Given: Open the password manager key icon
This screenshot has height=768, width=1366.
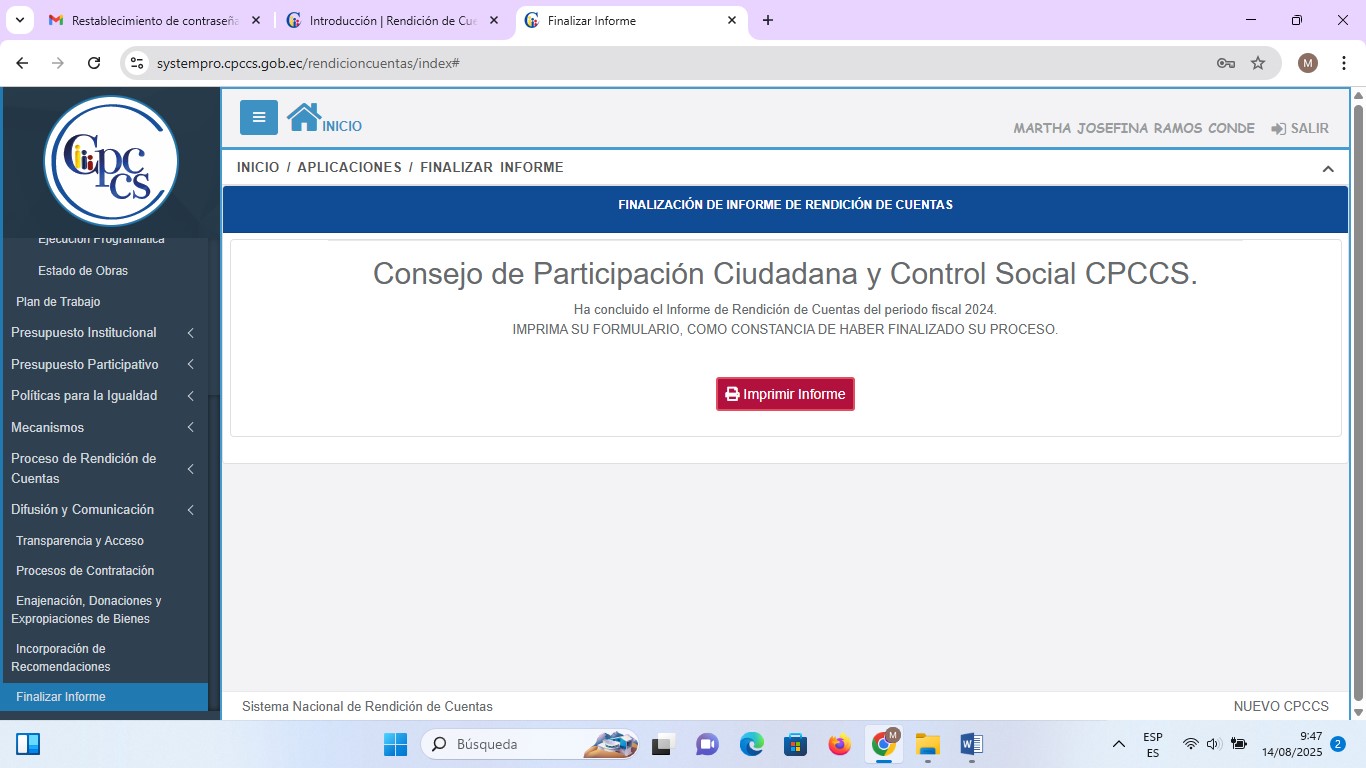Looking at the screenshot, I should click(1225, 63).
